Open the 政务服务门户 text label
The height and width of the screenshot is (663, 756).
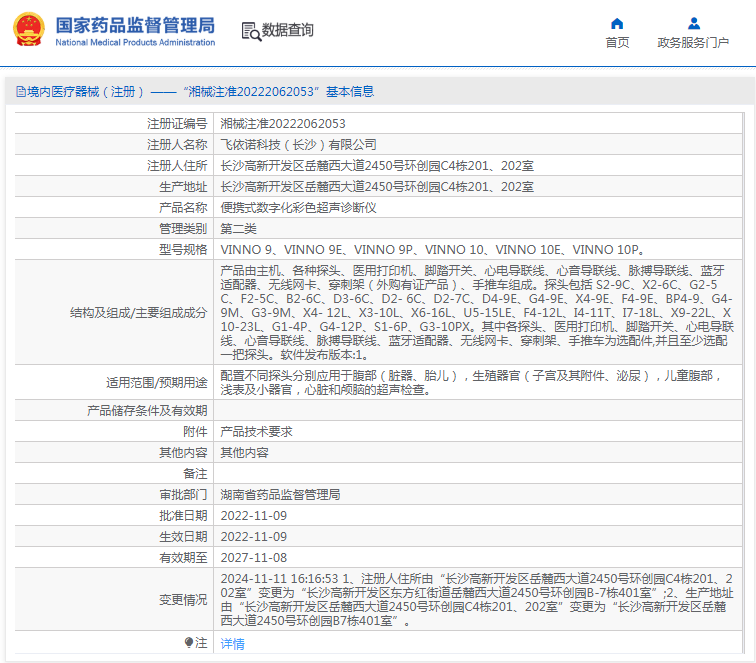point(693,42)
